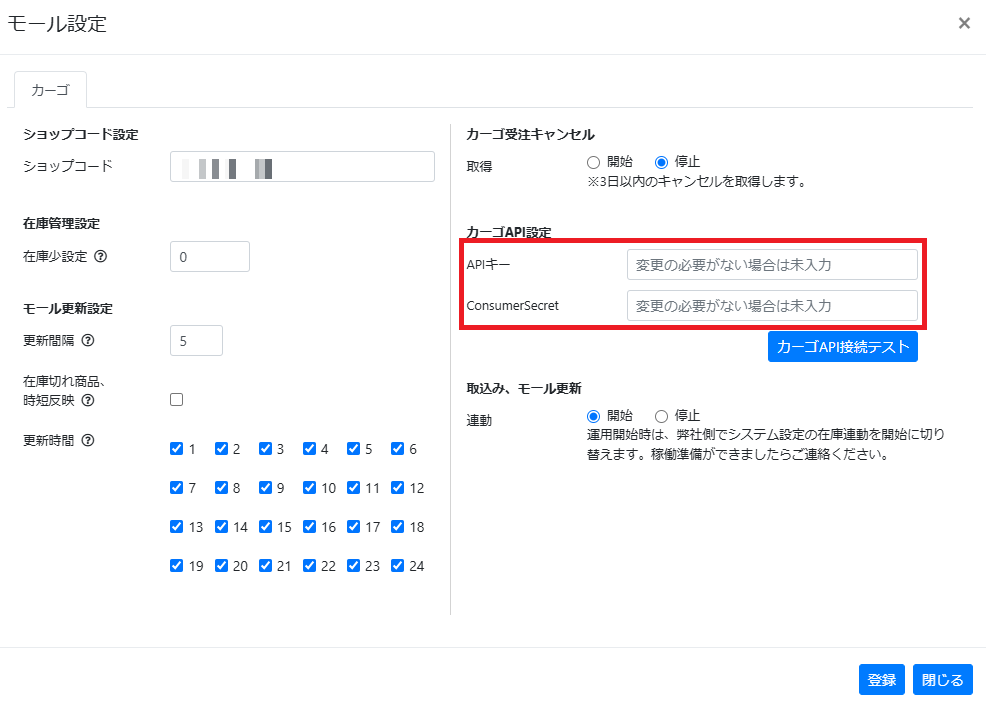The width and height of the screenshot is (986, 707).
Task: Uncheck update hour 3 checkbox
Action: 265,448
